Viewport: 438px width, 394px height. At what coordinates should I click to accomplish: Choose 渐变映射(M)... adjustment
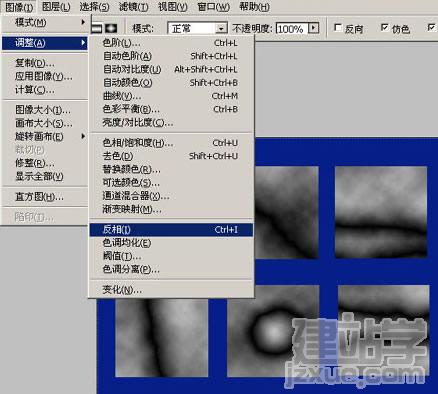tap(171, 209)
